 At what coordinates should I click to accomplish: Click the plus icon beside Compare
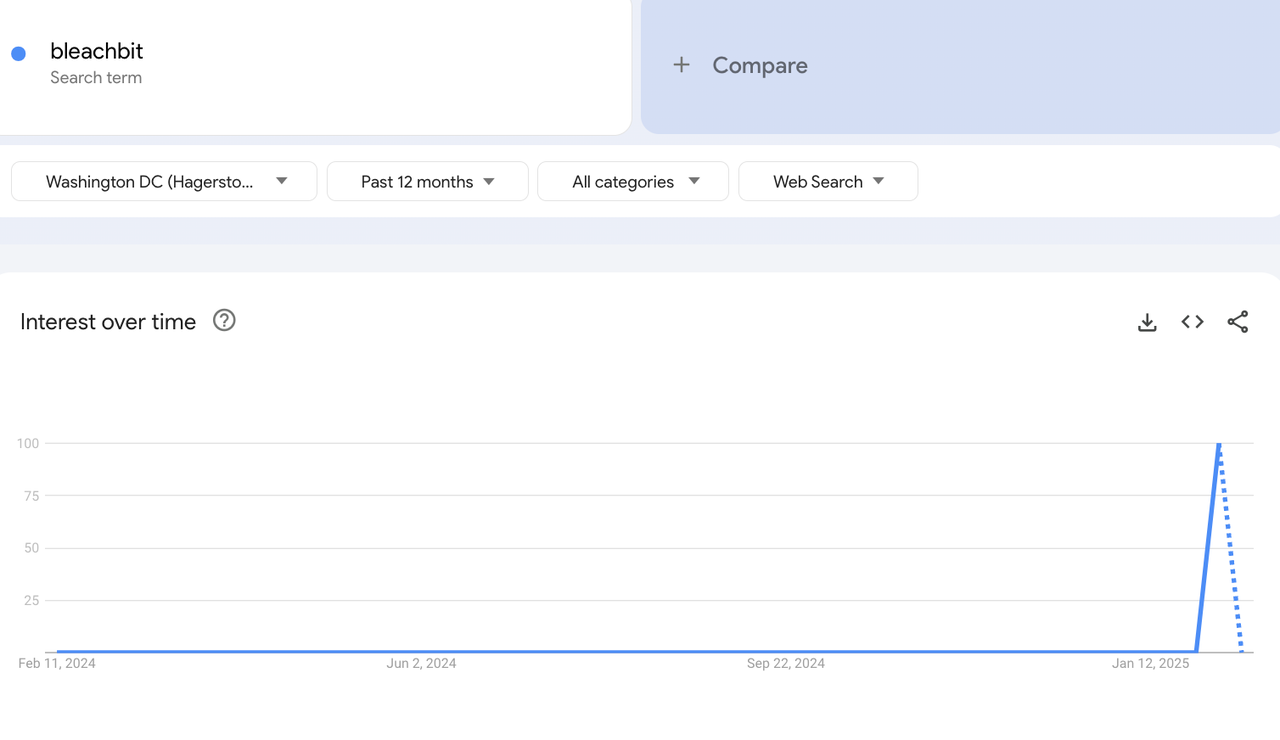681,65
